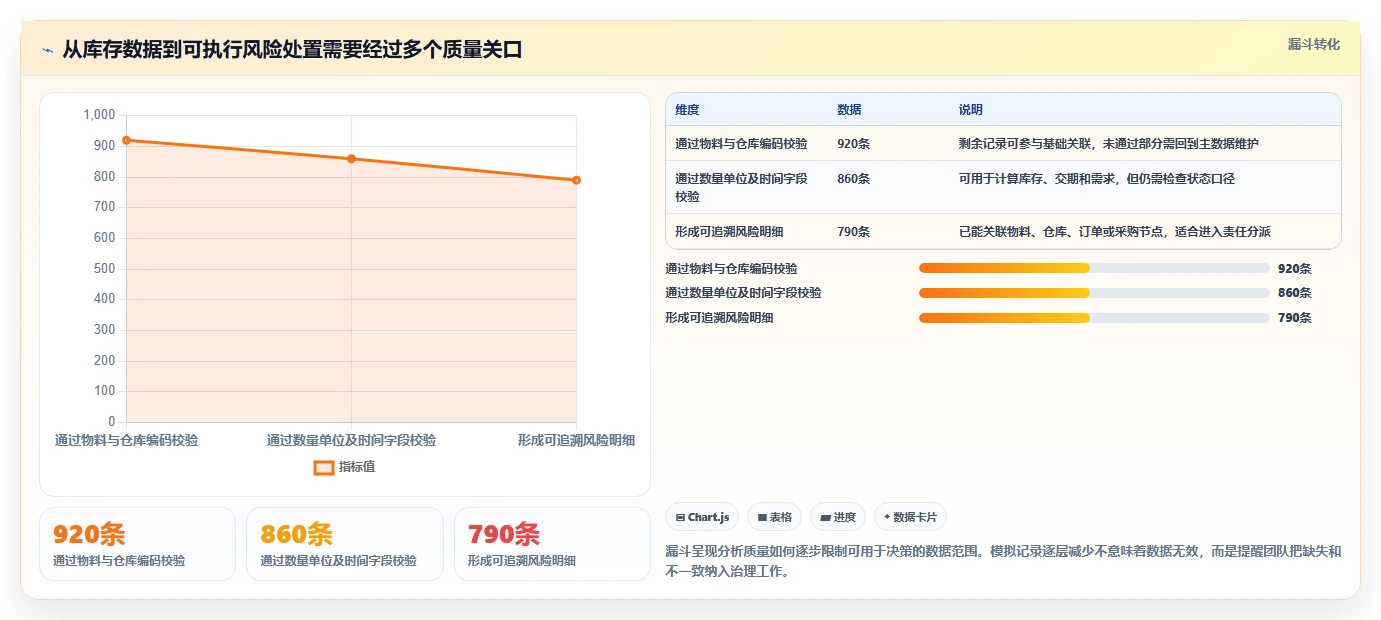Click the lightning icon beside the title
Viewport: 1381px width, 620px height.
coord(47,50)
